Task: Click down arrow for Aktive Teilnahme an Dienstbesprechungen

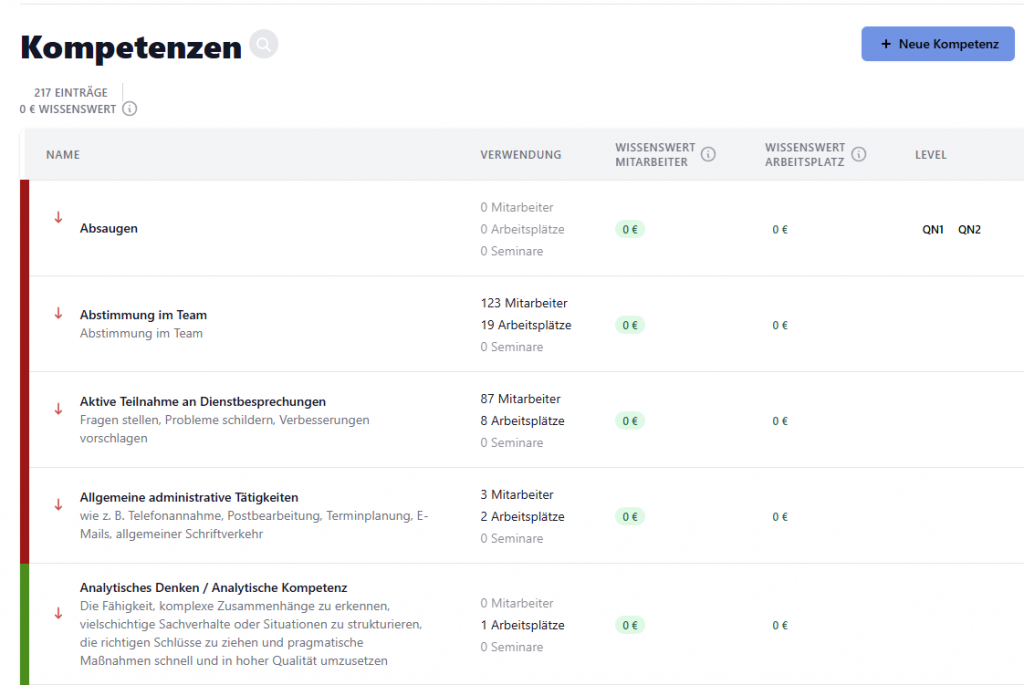Action: tap(58, 409)
